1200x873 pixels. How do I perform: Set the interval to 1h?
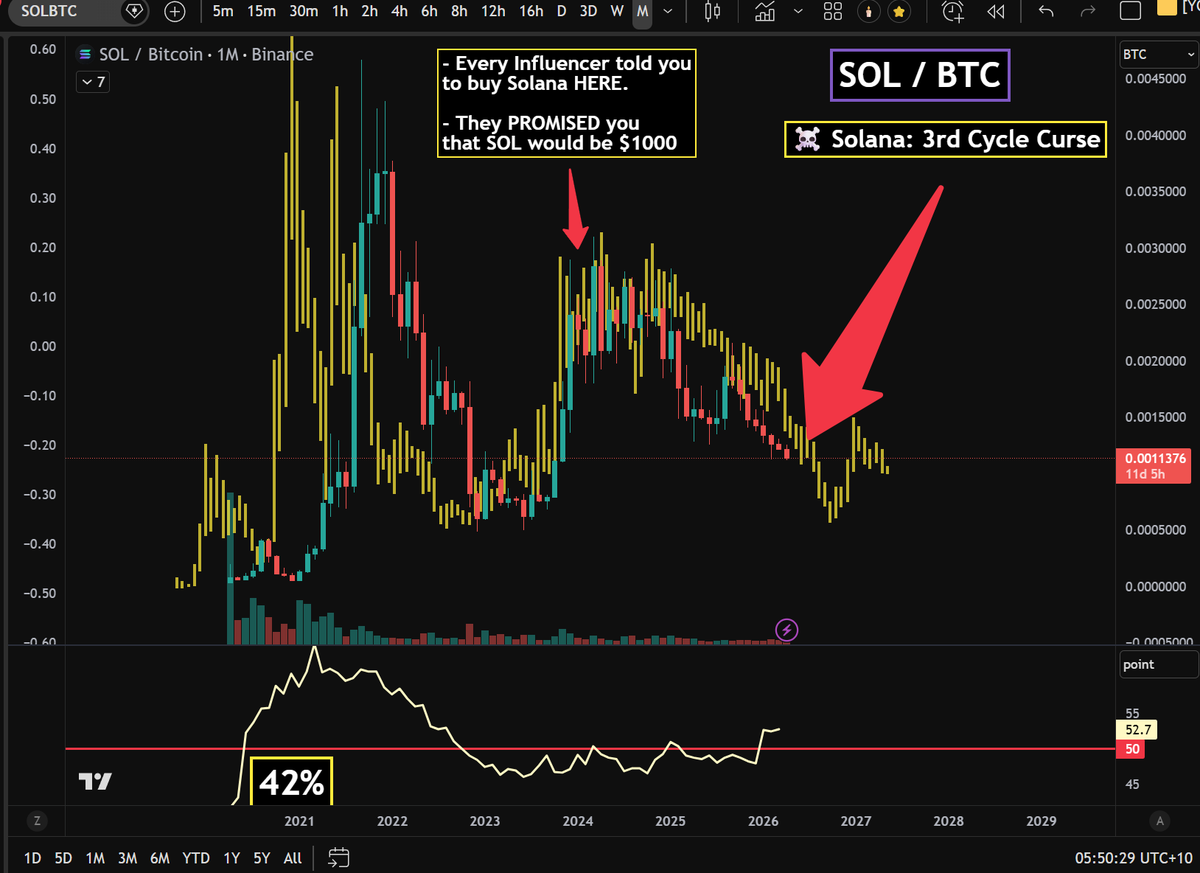tap(340, 12)
